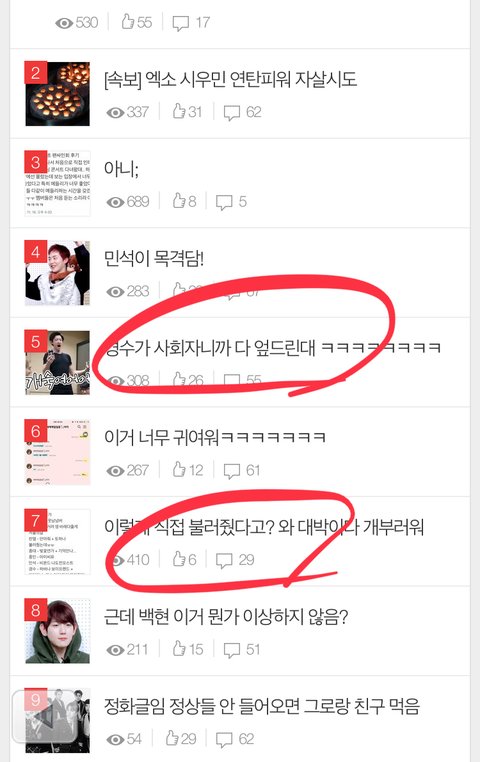The height and width of the screenshot is (762, 480).
Task: Open post 정화글임 정상들 안 들어오면
Action: click(262, 706)
